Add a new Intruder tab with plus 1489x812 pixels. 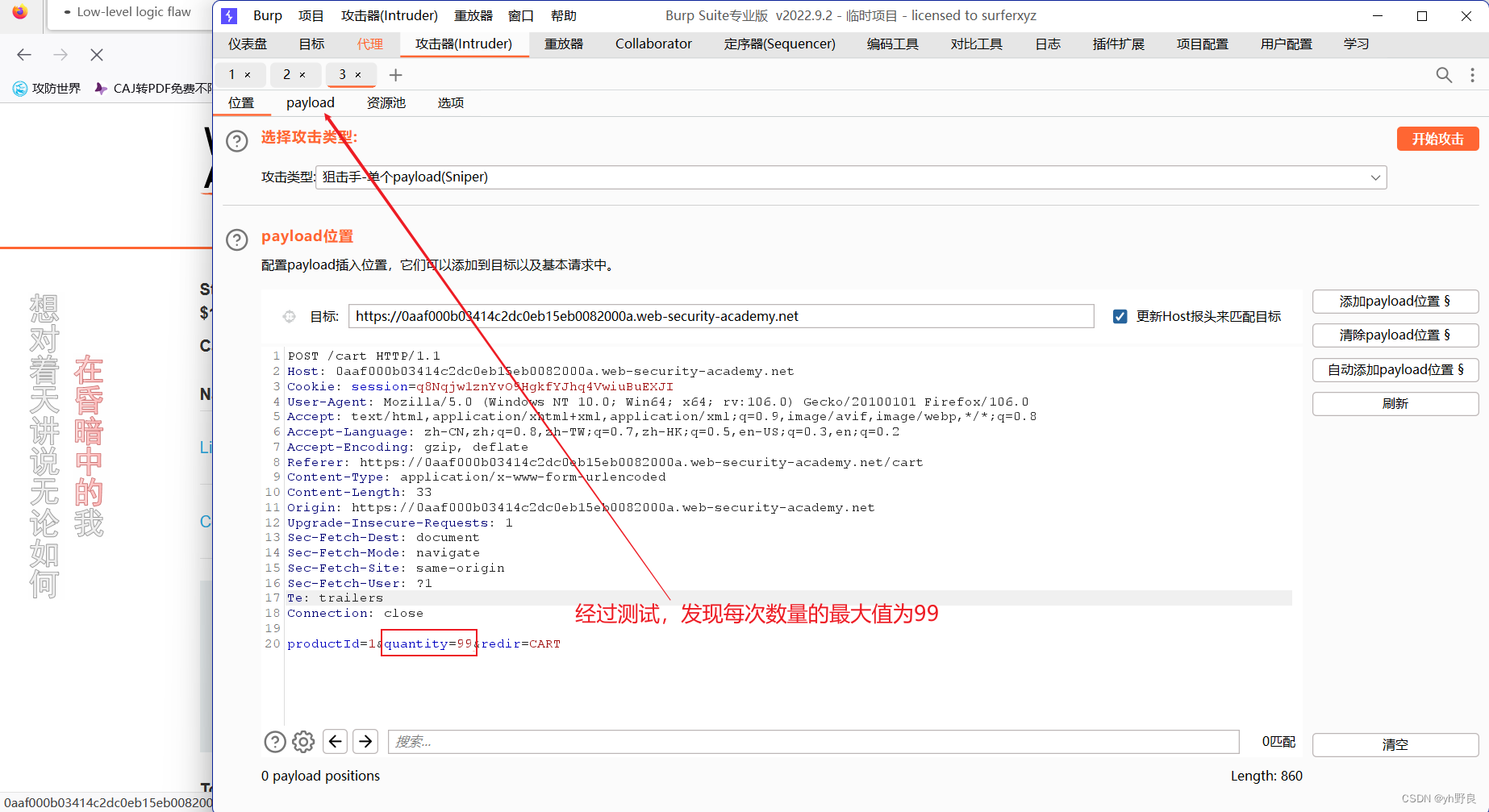pyautogui.click(x=395, y=75)
